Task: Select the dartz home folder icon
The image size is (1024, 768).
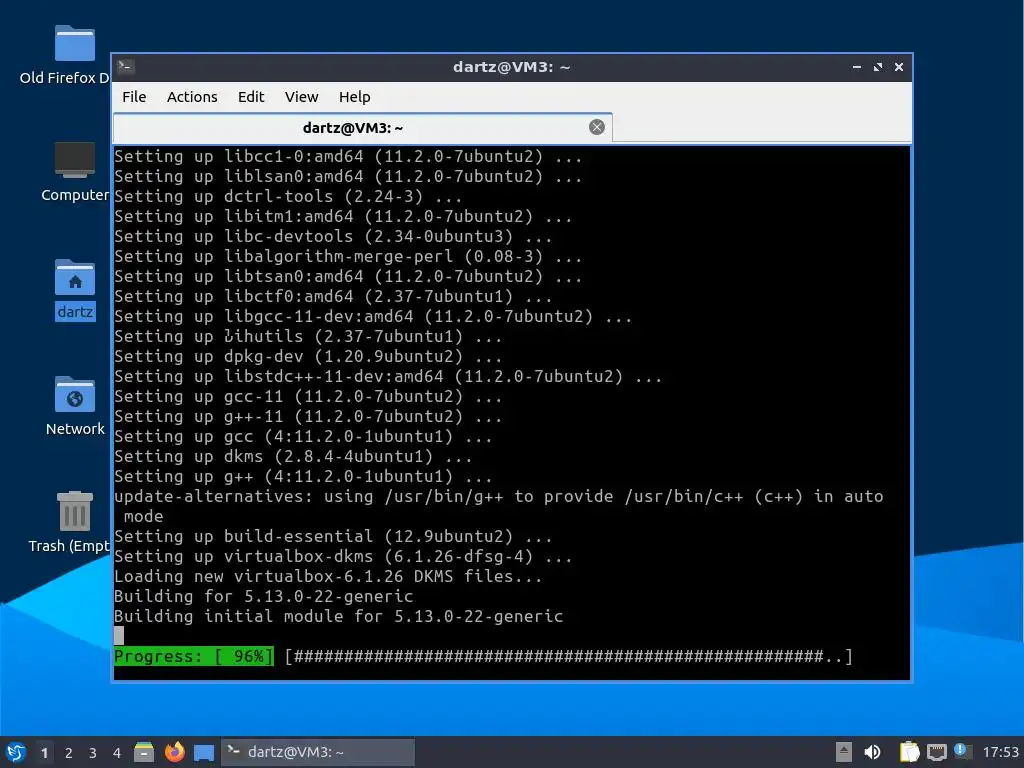Action: tap(74, 290)
